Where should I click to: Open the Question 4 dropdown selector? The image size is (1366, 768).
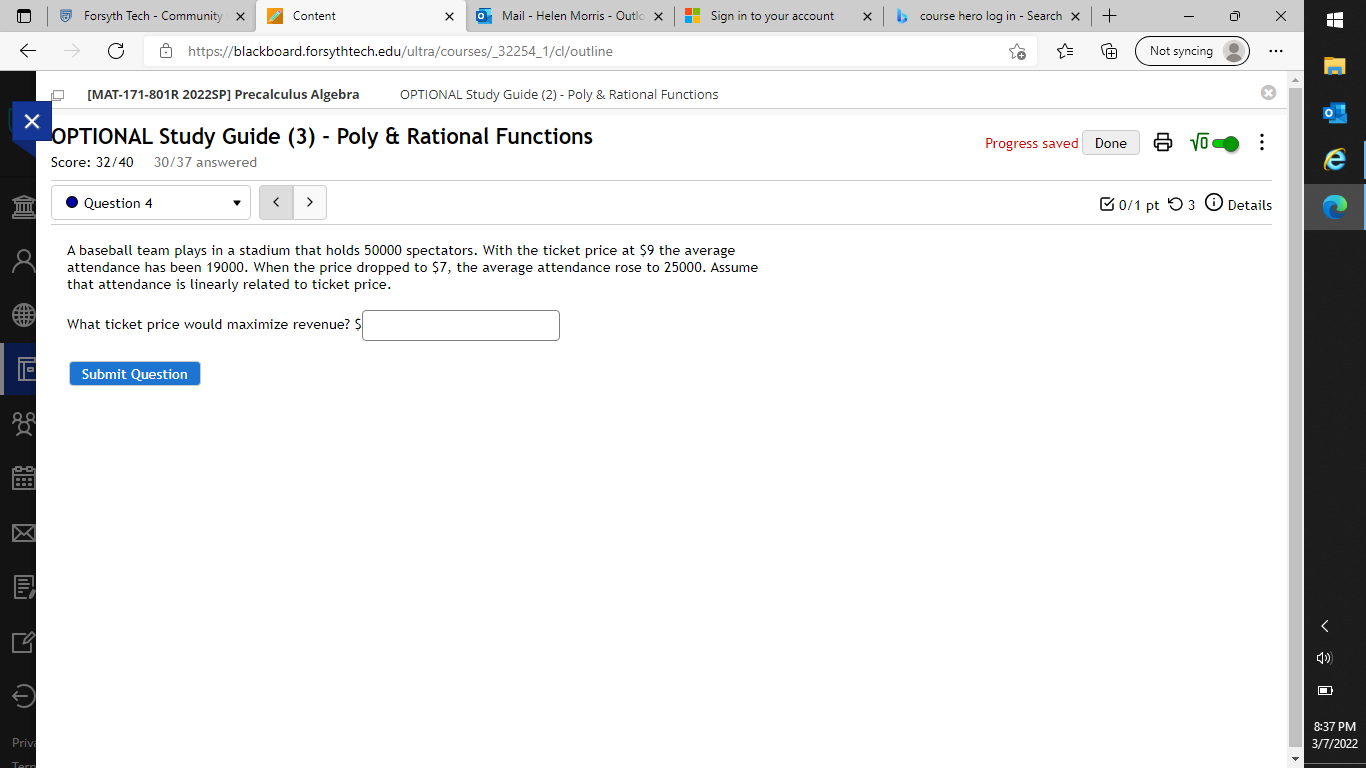[x=151, y=203]
